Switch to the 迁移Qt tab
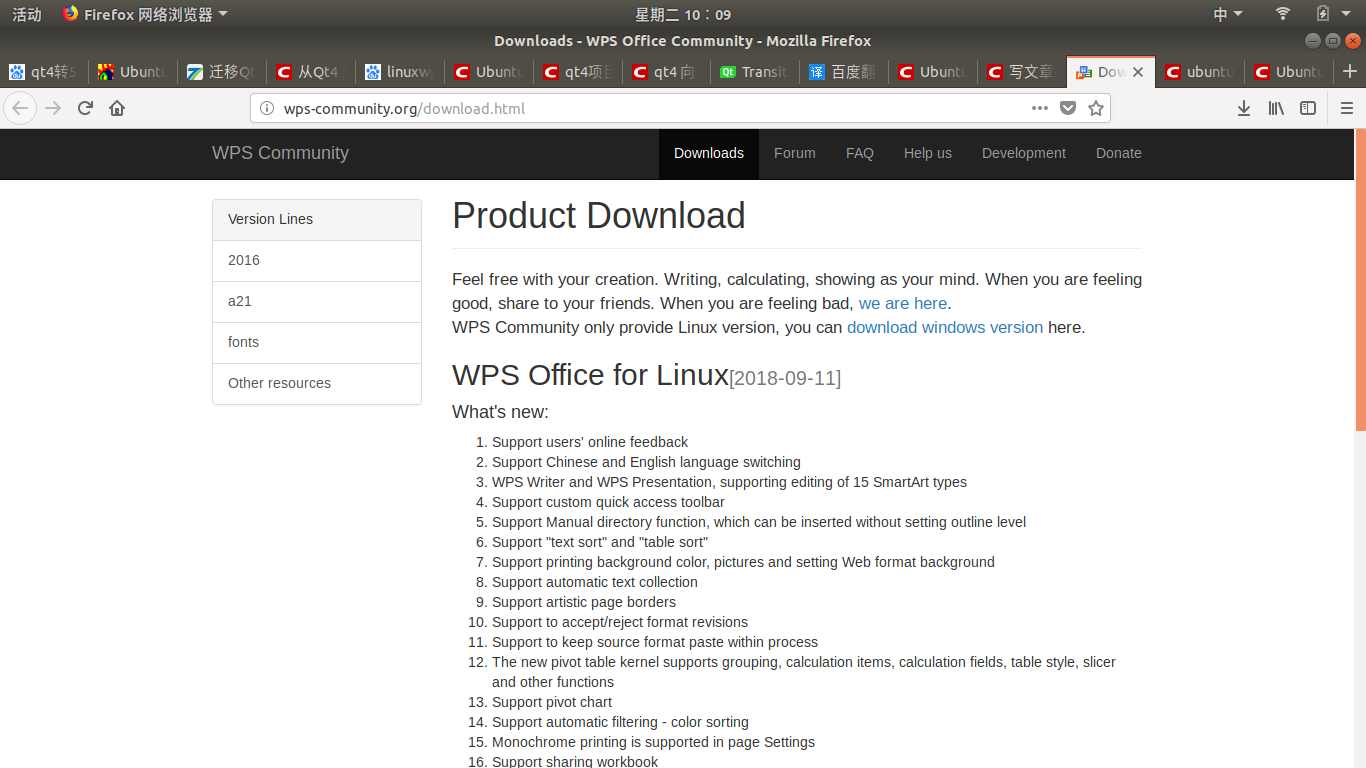This screenshot has height=768, width=1366. click(x=222, y=72)
